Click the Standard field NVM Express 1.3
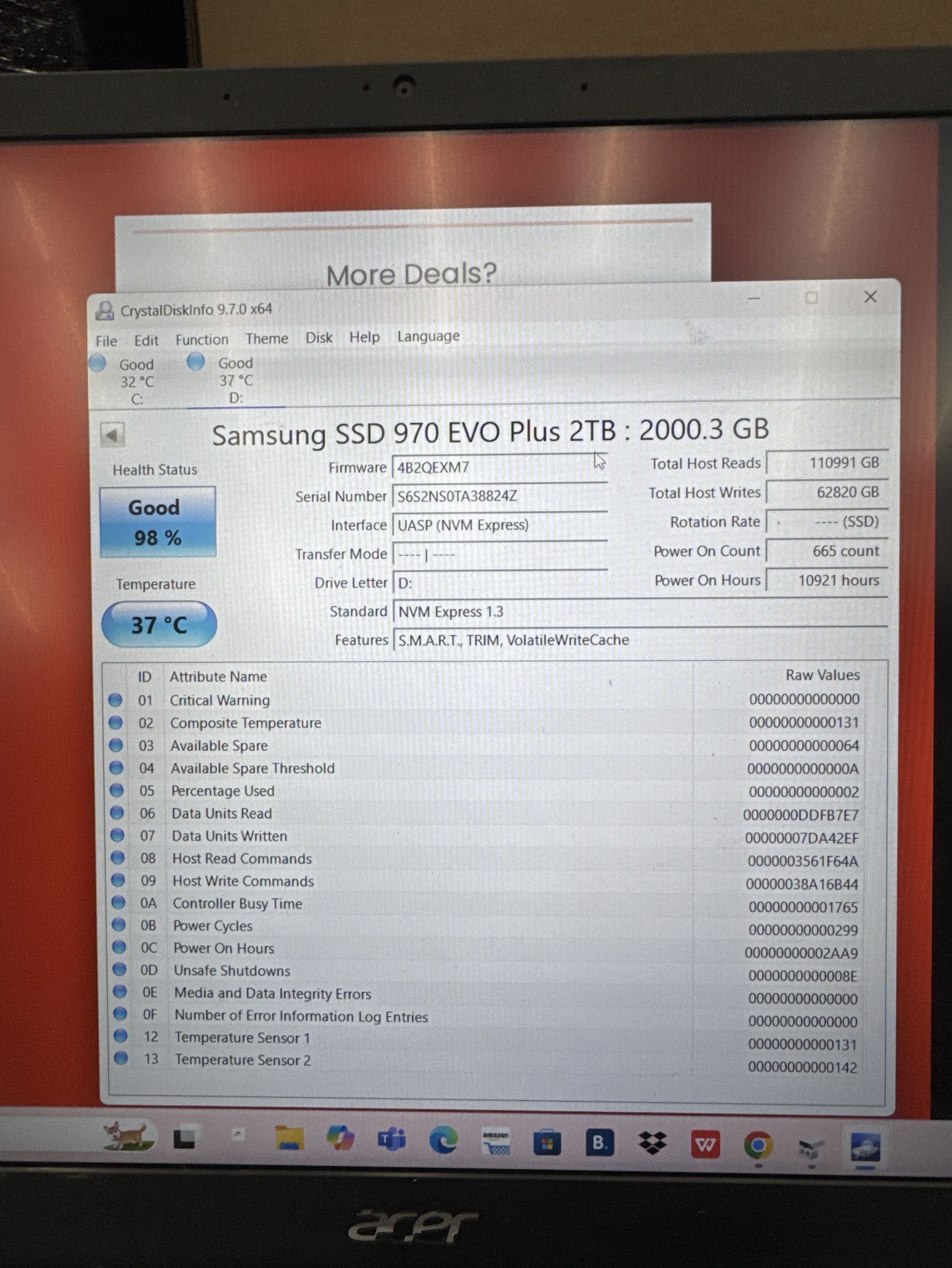Viewport: 952px width, 1268px height. coord(640,611)
